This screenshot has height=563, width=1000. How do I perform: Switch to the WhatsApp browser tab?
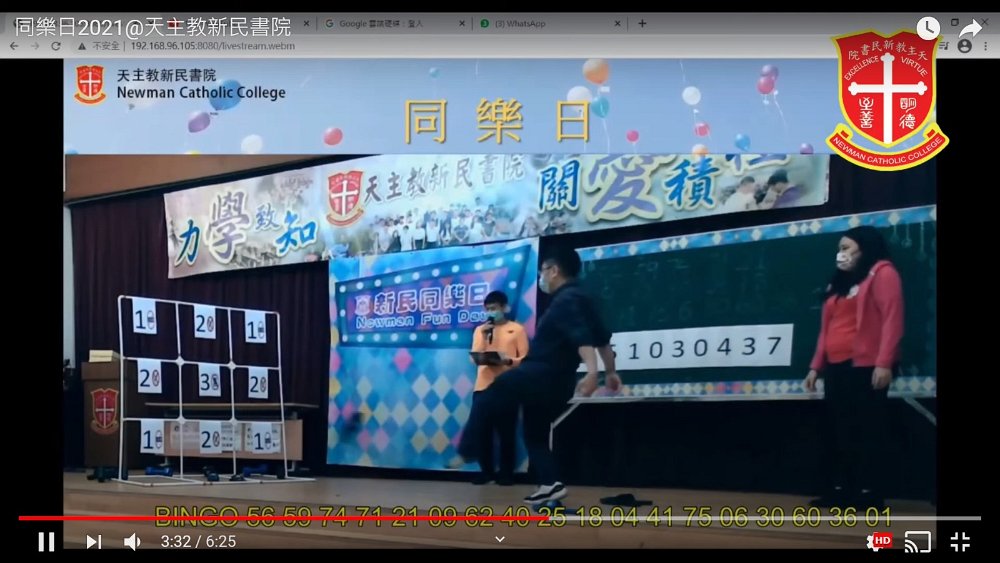point(540,23)
